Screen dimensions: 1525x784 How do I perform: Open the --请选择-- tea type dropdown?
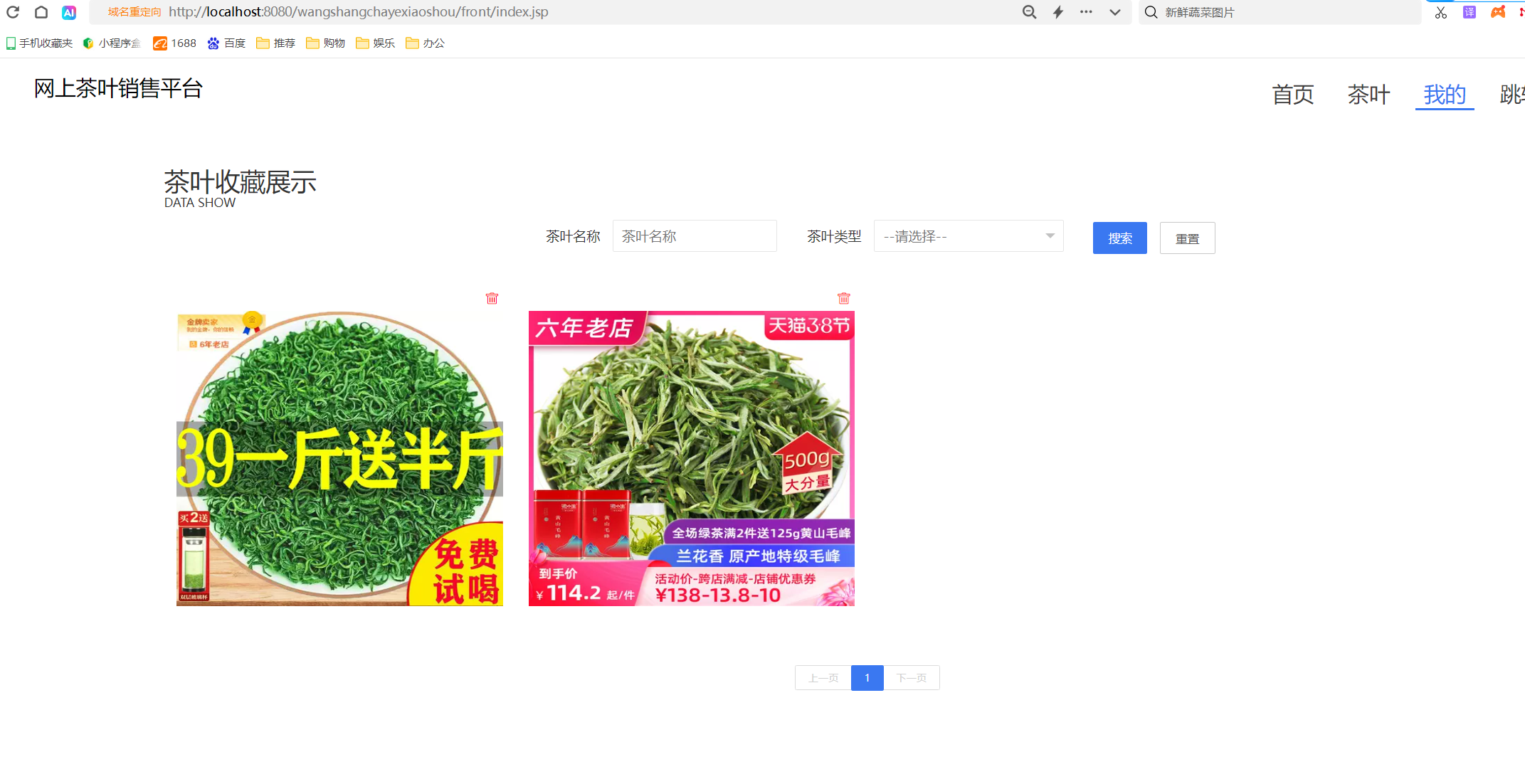click(968, 235)
